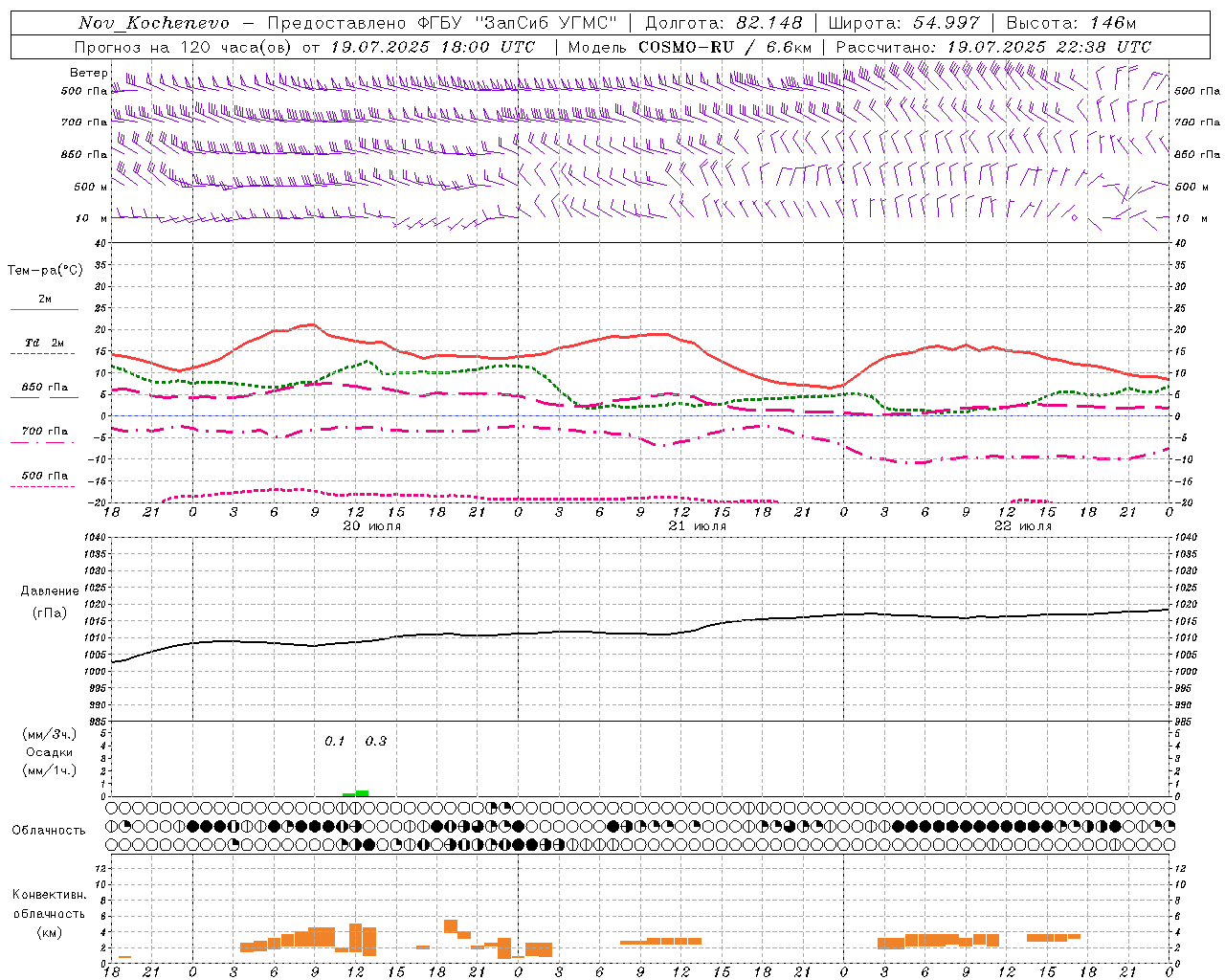The width and height of the screenshot is (1225, 980).
Task: Click the '20 июля' date label
Action: [x=372, y=526]
